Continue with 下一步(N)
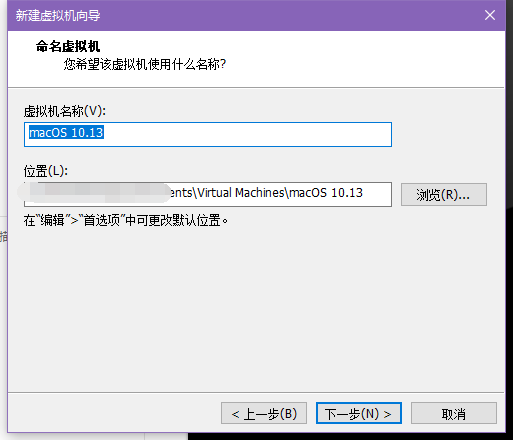 tap(359, 413)
